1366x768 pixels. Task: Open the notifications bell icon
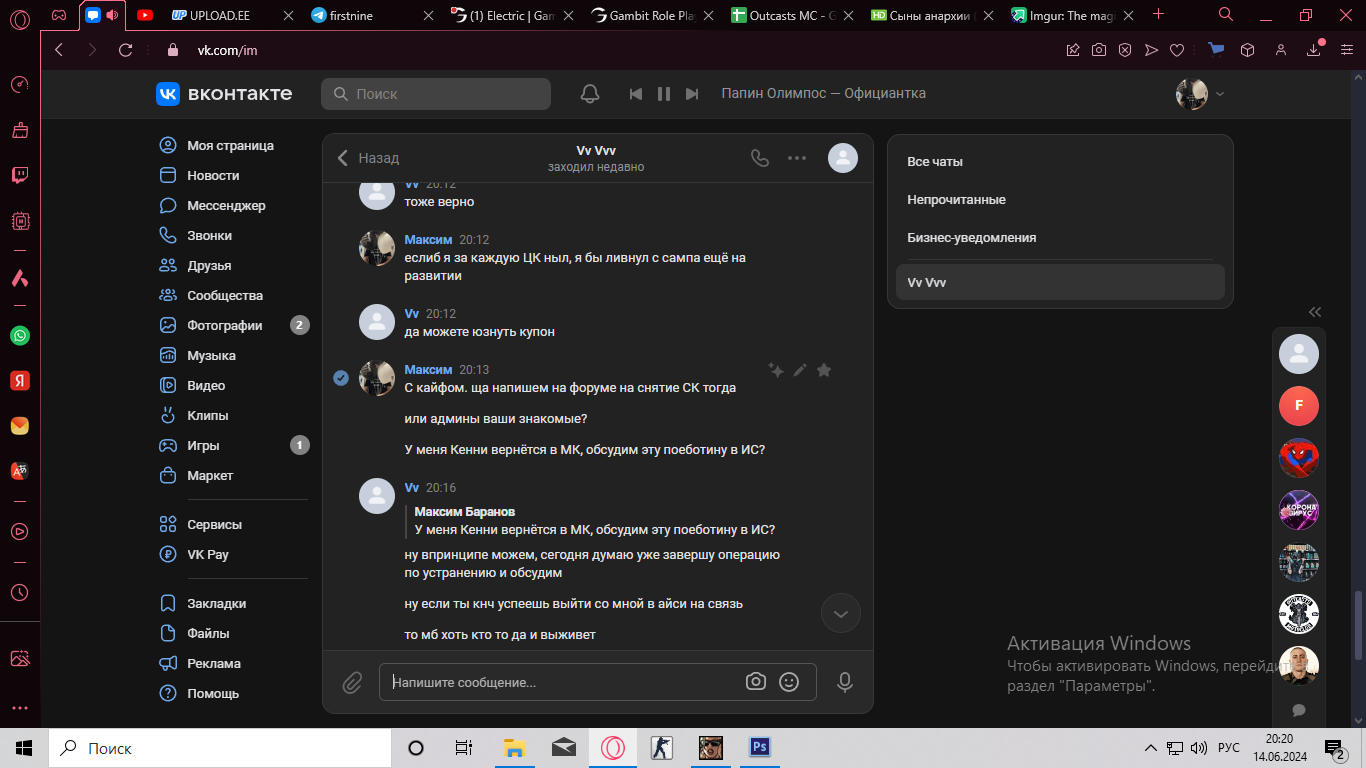click(590, 94)
